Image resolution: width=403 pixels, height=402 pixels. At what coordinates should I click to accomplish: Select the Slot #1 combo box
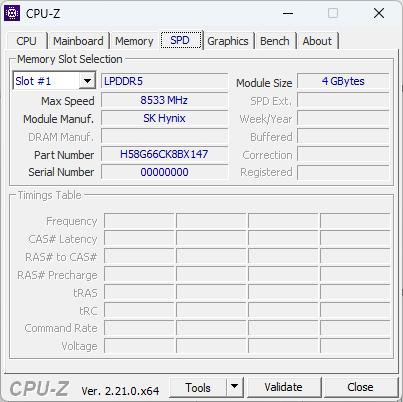[54, 81]
